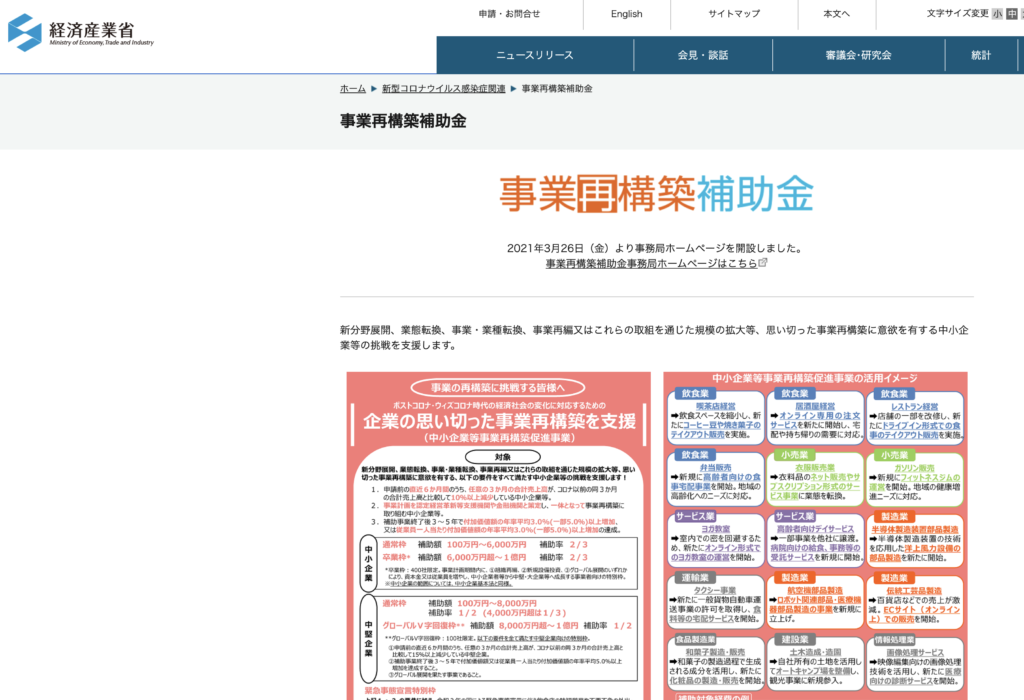Click 和菓子製造・販売 in the usage flyer
This screenshot has height=700, width=1024.
point(715,652)
